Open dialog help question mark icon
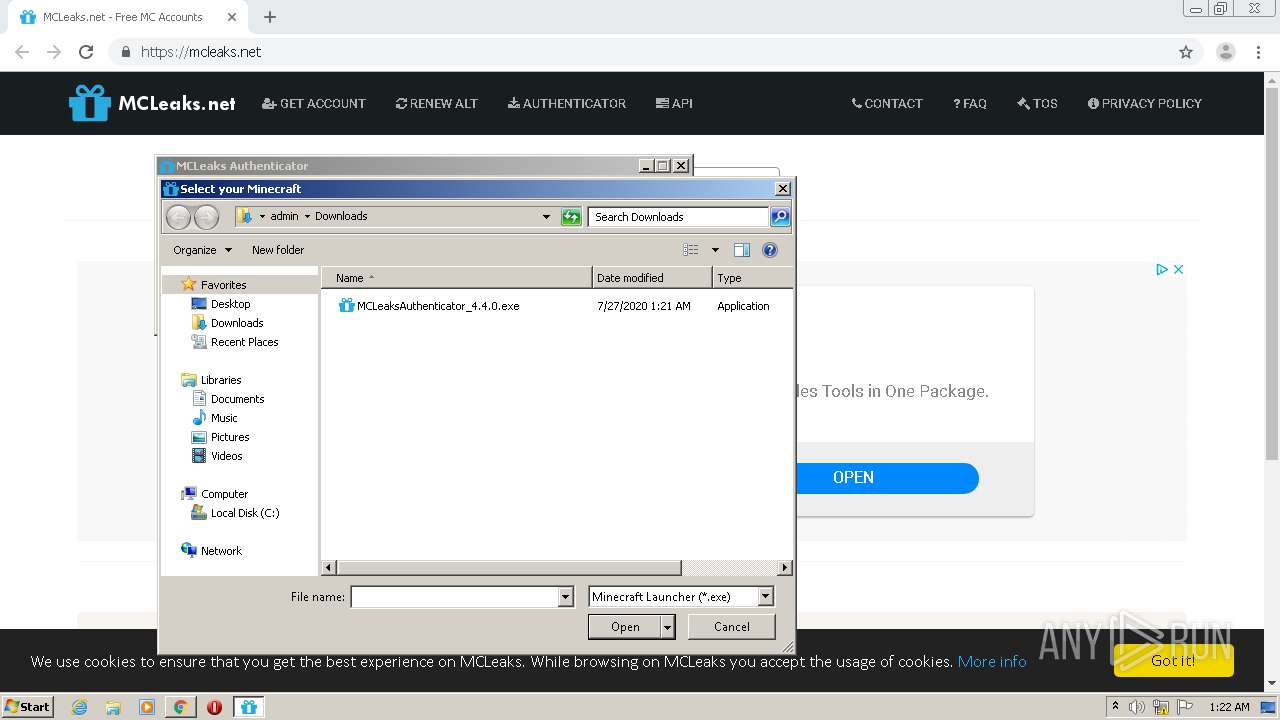 (770, 250)
